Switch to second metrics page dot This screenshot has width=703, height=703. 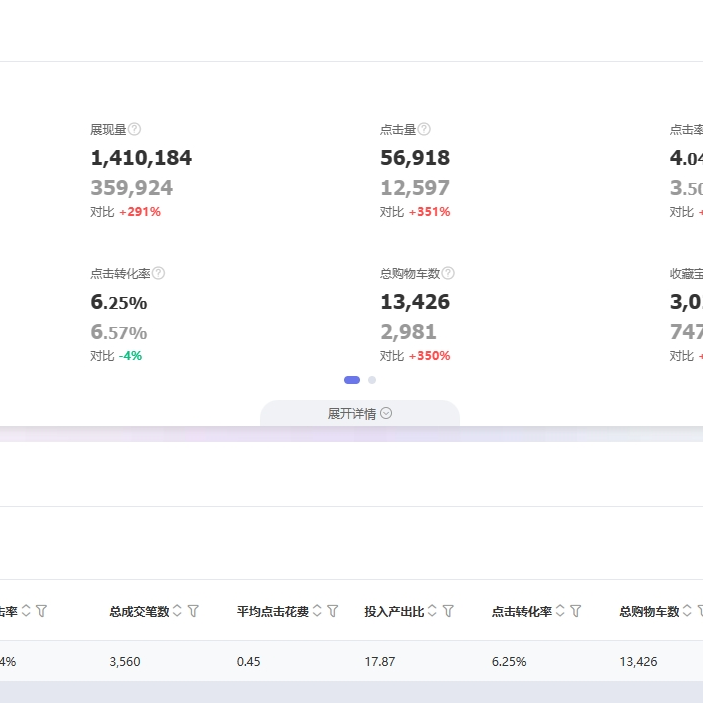click(372, 380)
